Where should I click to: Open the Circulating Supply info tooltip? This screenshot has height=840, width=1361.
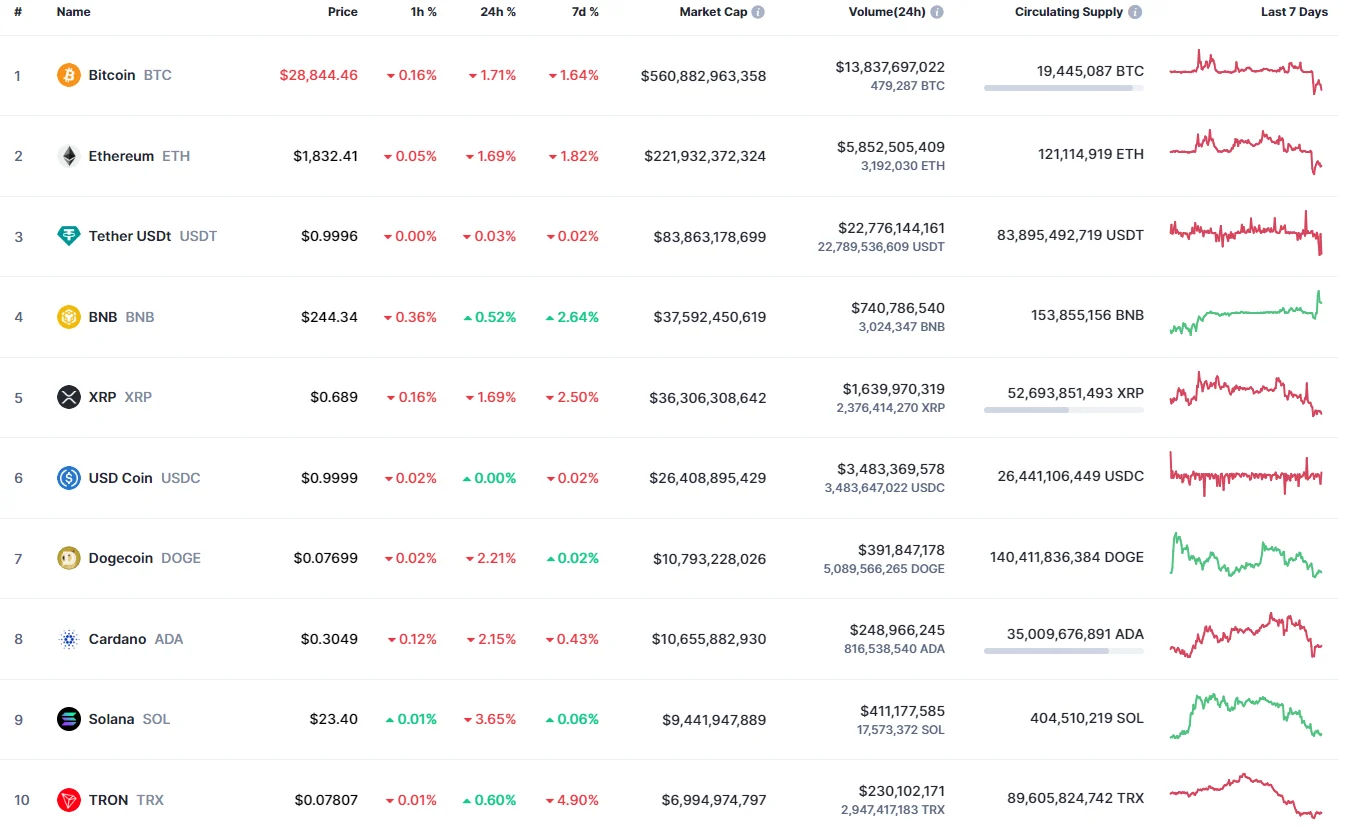1135,11
